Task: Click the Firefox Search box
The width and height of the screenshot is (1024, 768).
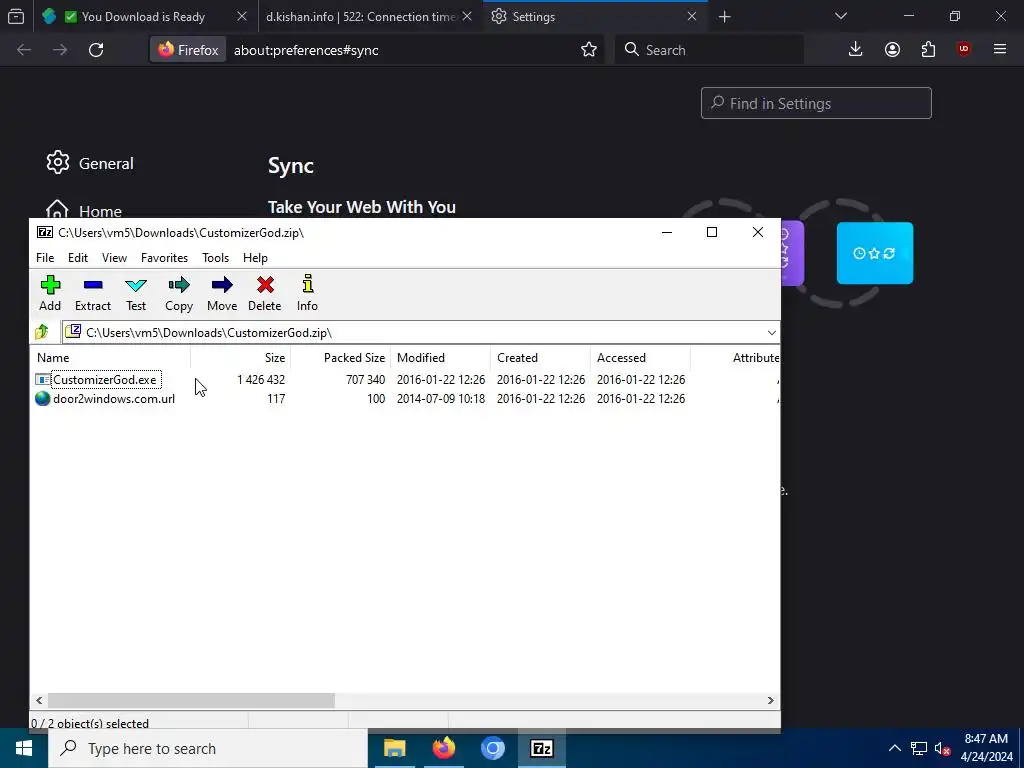Action: pos(709,50)
